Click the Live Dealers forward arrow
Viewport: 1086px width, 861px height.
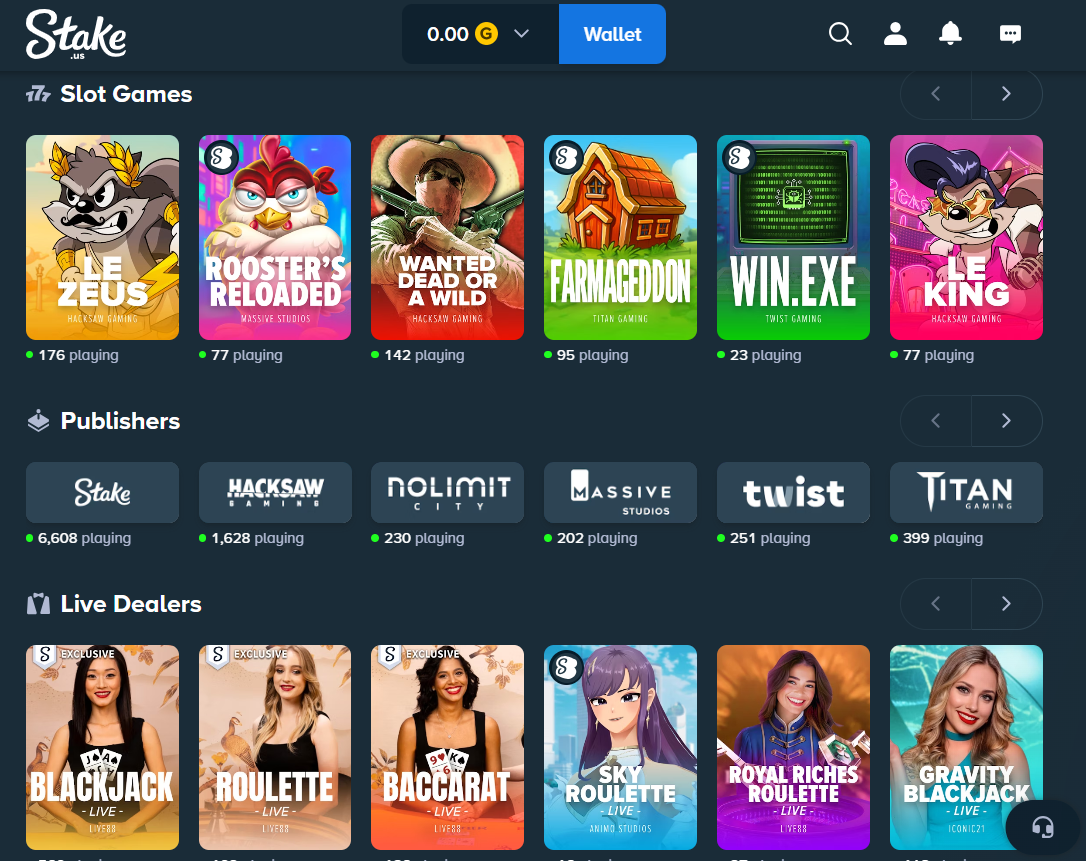click(1007, 603)
